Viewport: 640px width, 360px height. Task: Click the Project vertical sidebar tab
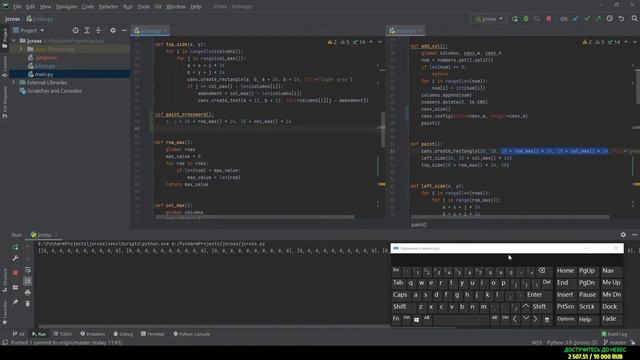click(4, 38)
